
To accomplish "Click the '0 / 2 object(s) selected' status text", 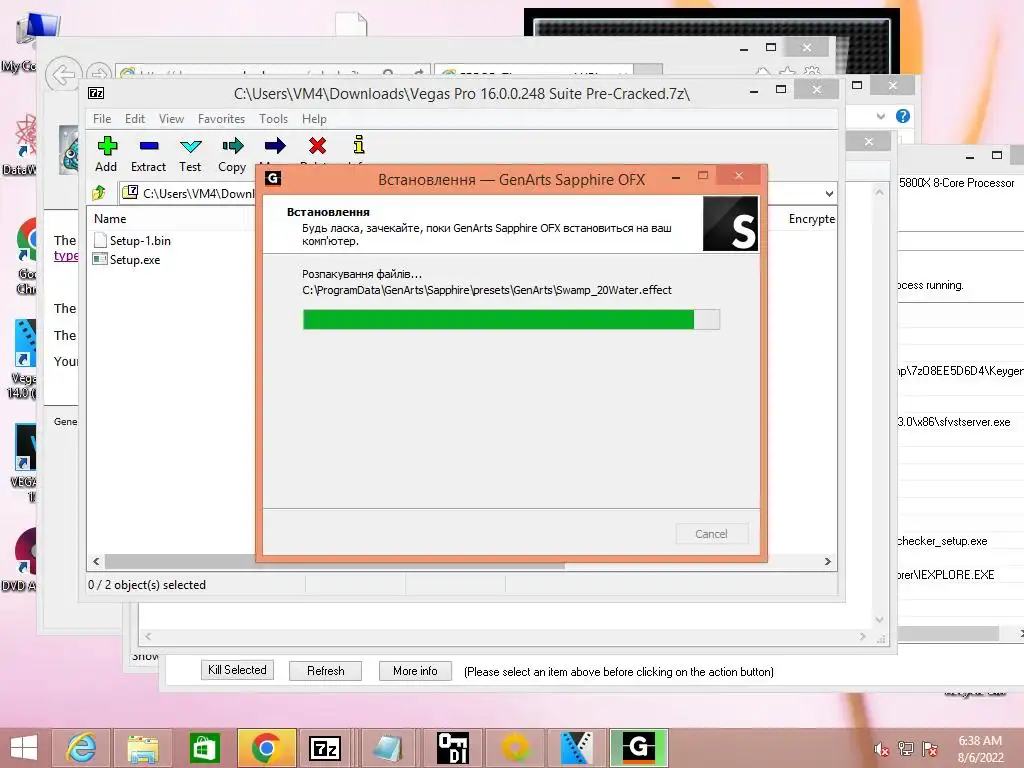I will 147,584.
